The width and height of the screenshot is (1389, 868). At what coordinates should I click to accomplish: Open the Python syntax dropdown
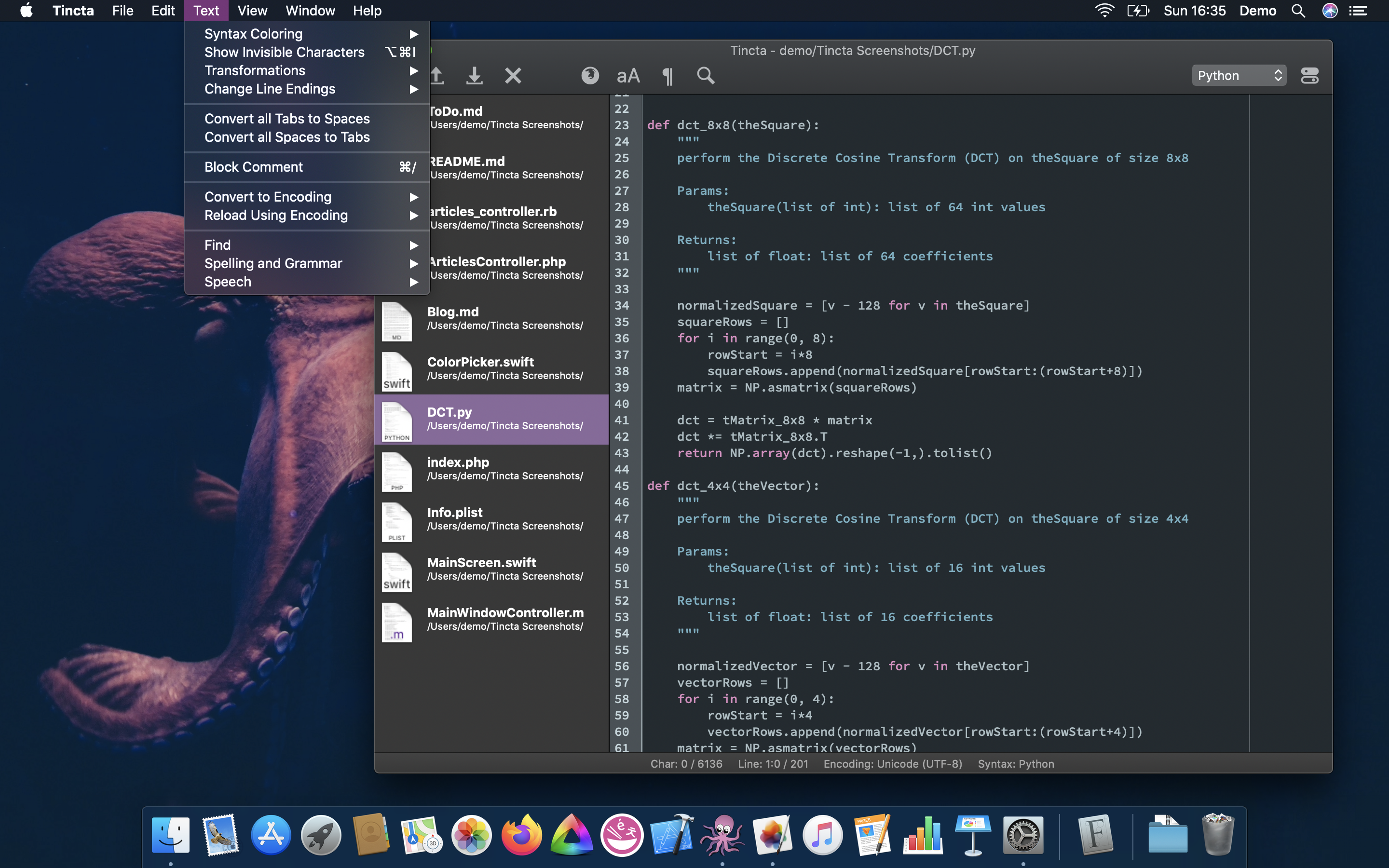[x=1239, y=76]
